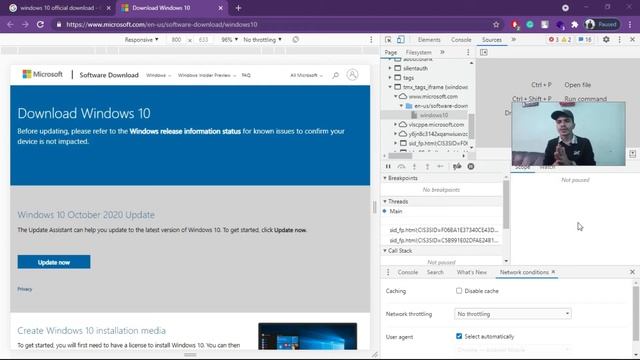
Task: Bookmark page with star icon
Action: tap(496, 24)
